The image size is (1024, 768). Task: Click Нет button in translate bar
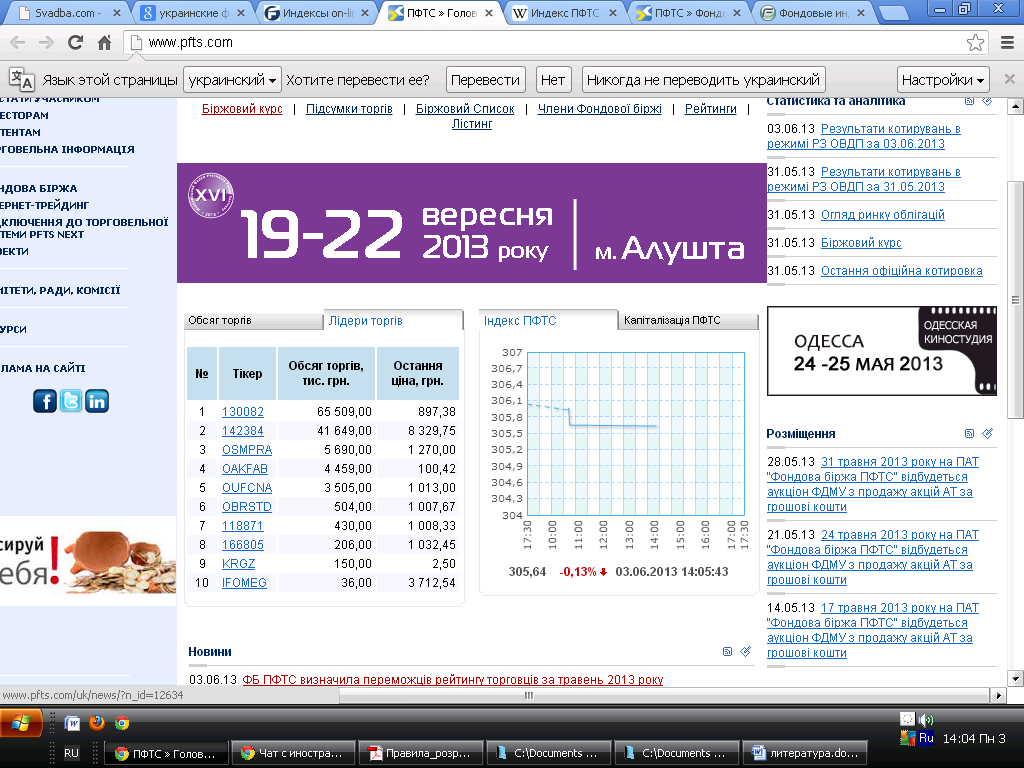552,80
